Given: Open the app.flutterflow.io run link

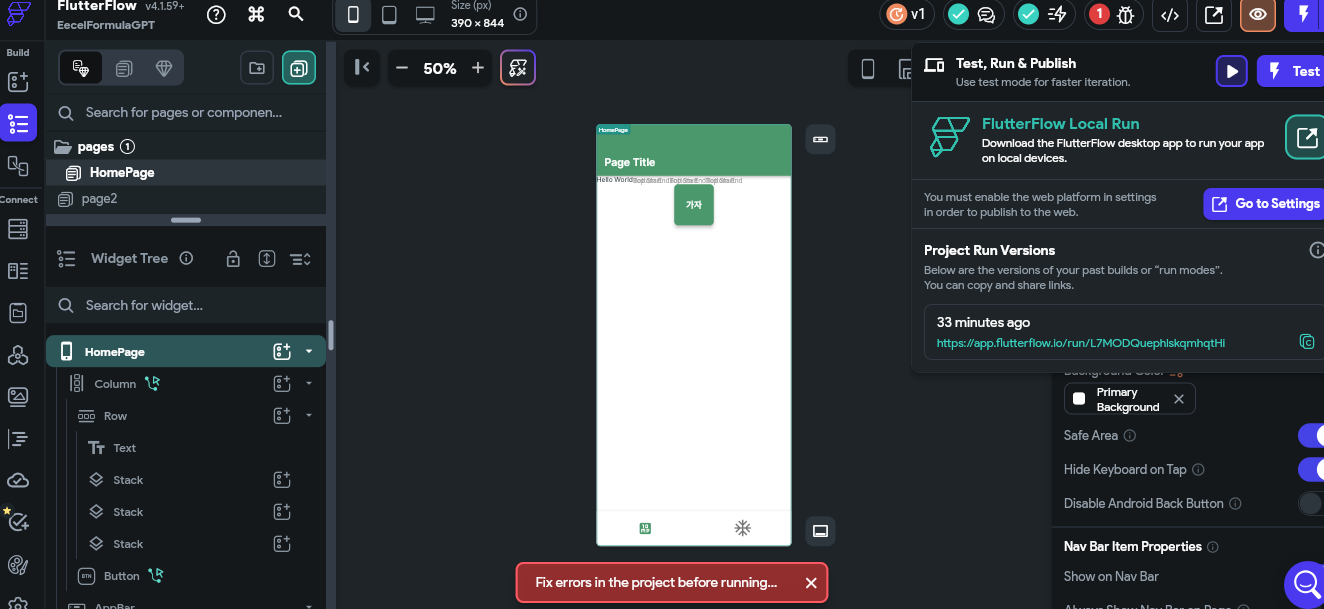Looking at the screenshot, I should (1080, 343).
